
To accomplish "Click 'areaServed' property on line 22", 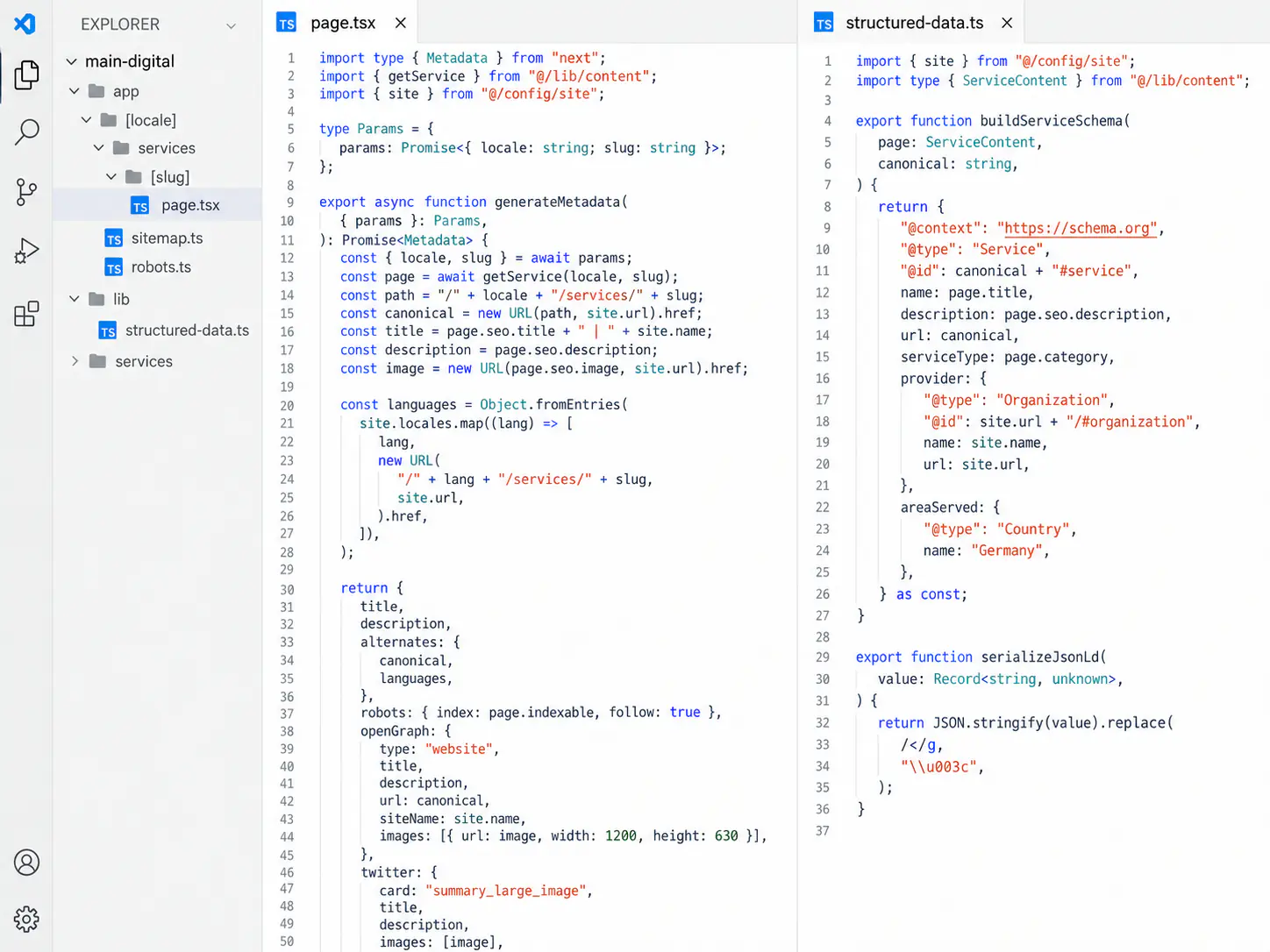I will (x=941, y=508).
